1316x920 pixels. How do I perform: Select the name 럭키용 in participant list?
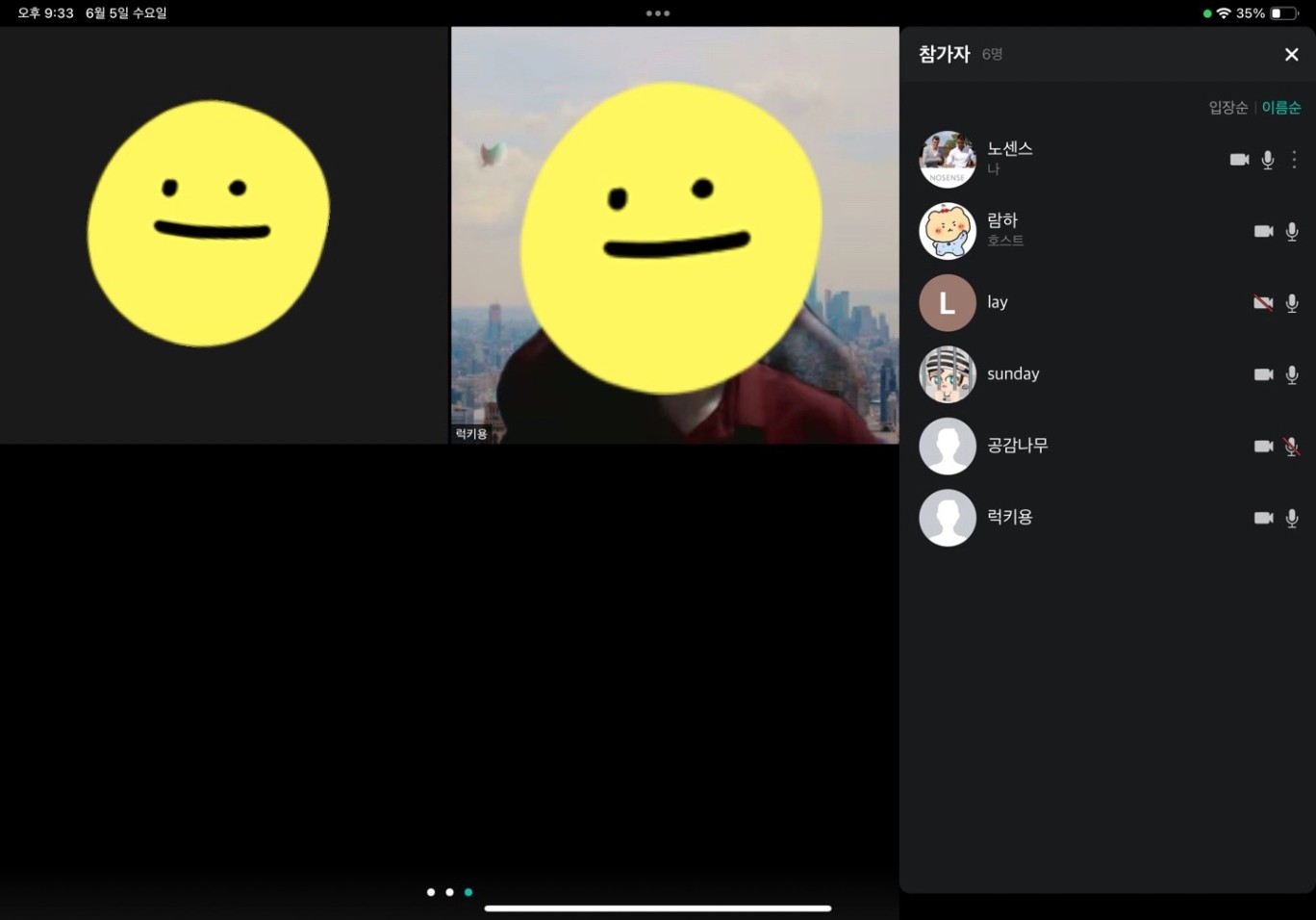(x=1010, y=517)
